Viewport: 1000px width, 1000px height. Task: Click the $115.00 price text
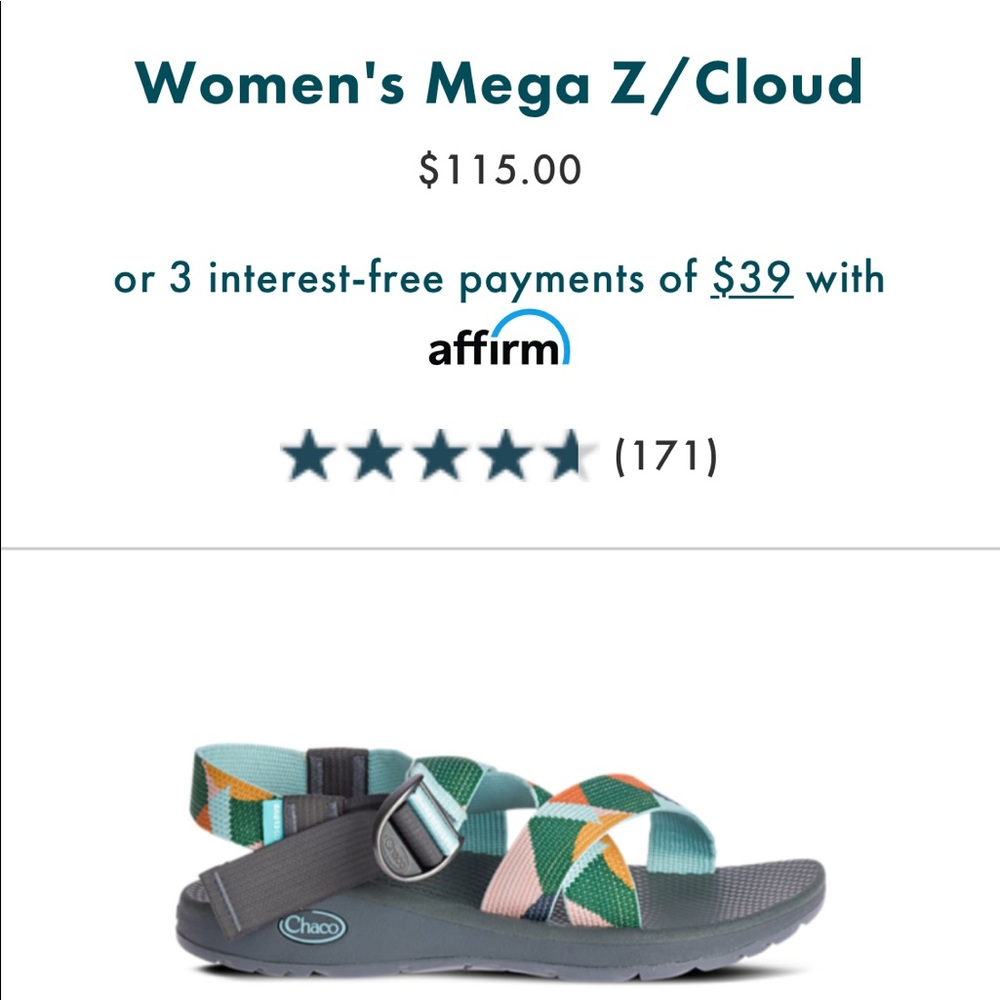[x=500, y=168]
